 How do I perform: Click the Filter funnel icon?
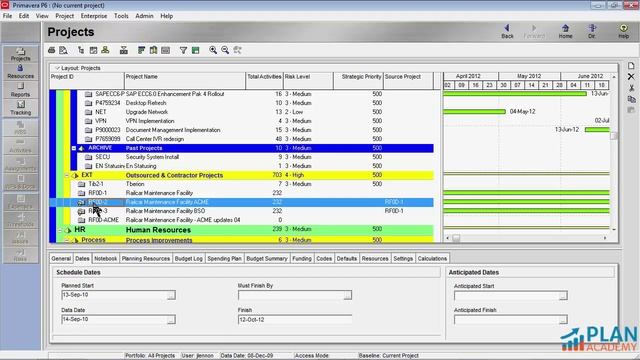183,50
